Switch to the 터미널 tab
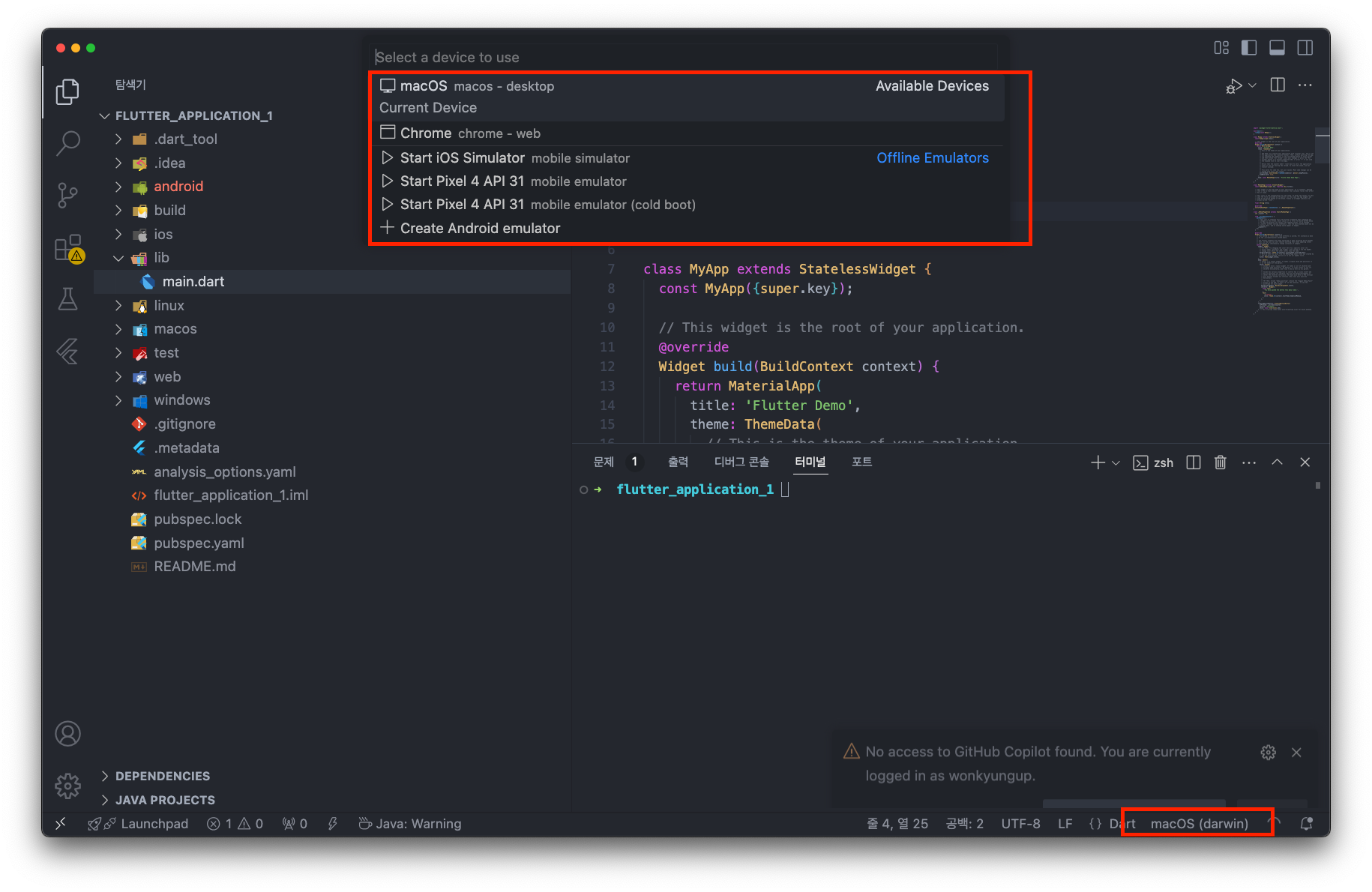 tap(810, 462)
